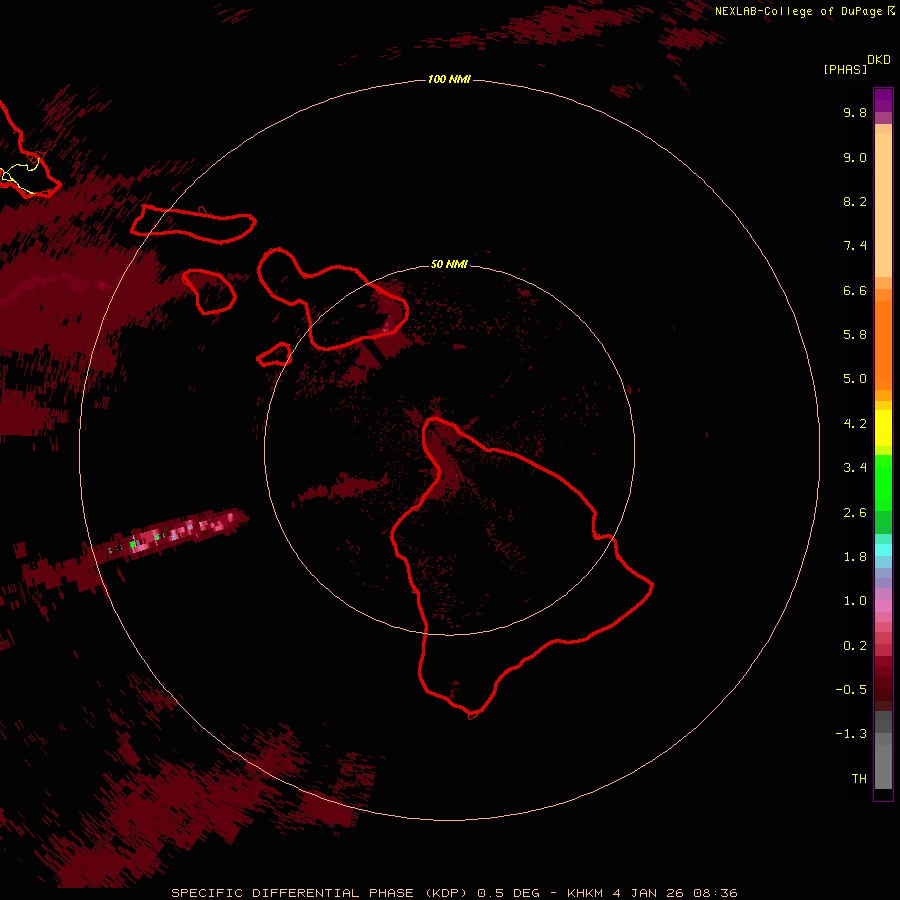Click the large peach segment of color scale
900x900 pixels.
(883, 205)
